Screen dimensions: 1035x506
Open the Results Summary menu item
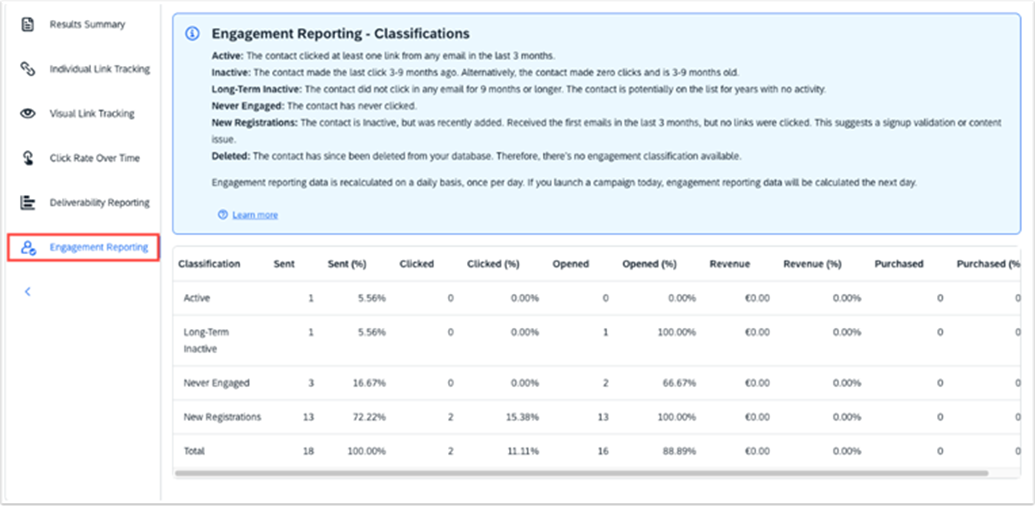click(87, 24)
